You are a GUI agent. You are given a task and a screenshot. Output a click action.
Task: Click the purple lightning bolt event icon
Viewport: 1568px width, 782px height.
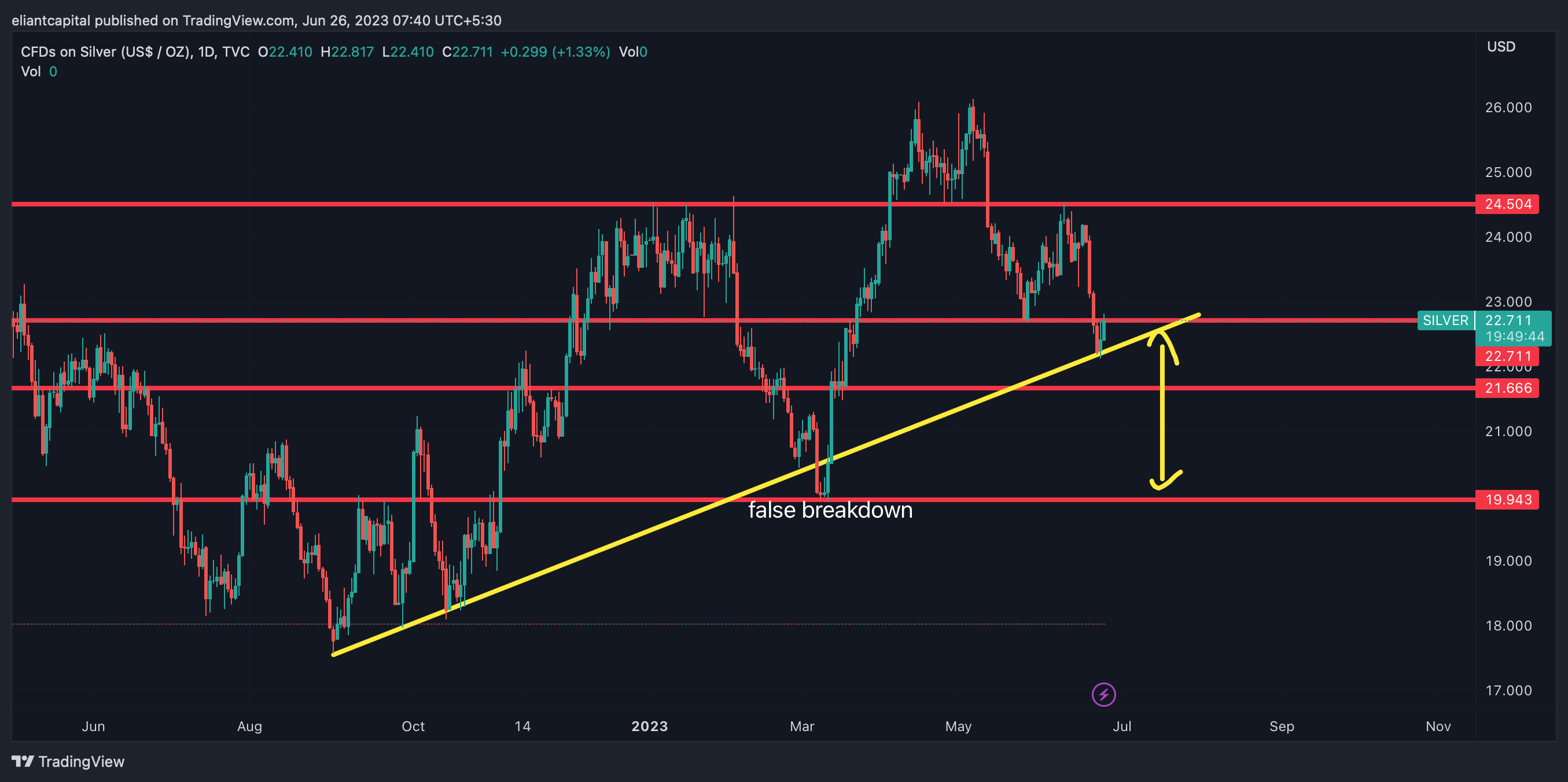tap(1103, 694)
